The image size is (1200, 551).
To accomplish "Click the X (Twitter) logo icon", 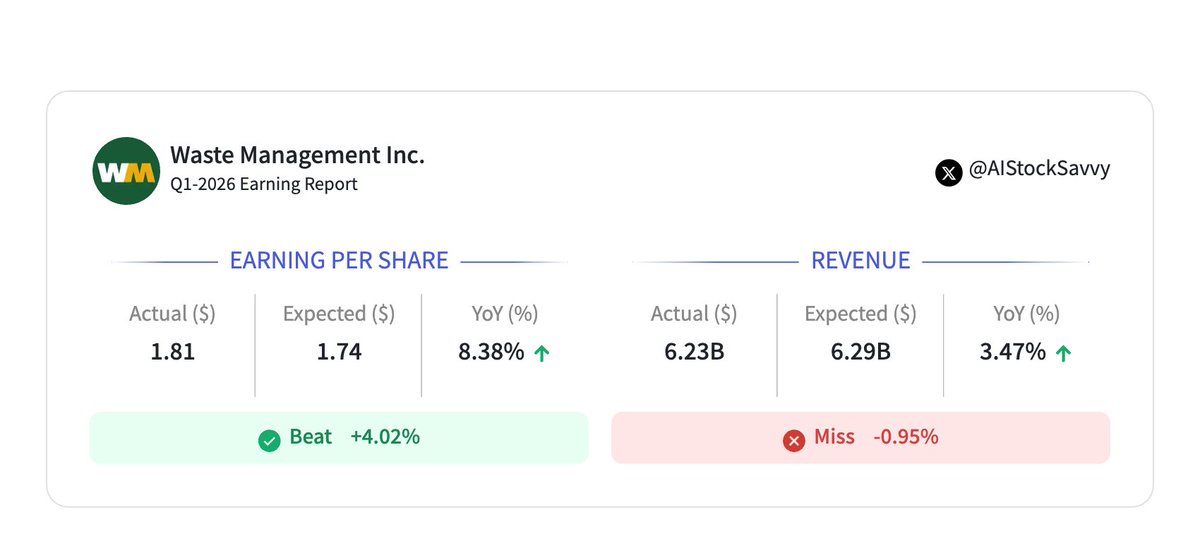I will [x=948, y=172].
